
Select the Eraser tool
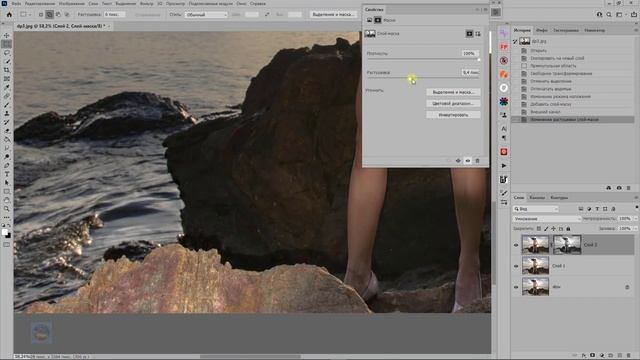pos(7,131)
